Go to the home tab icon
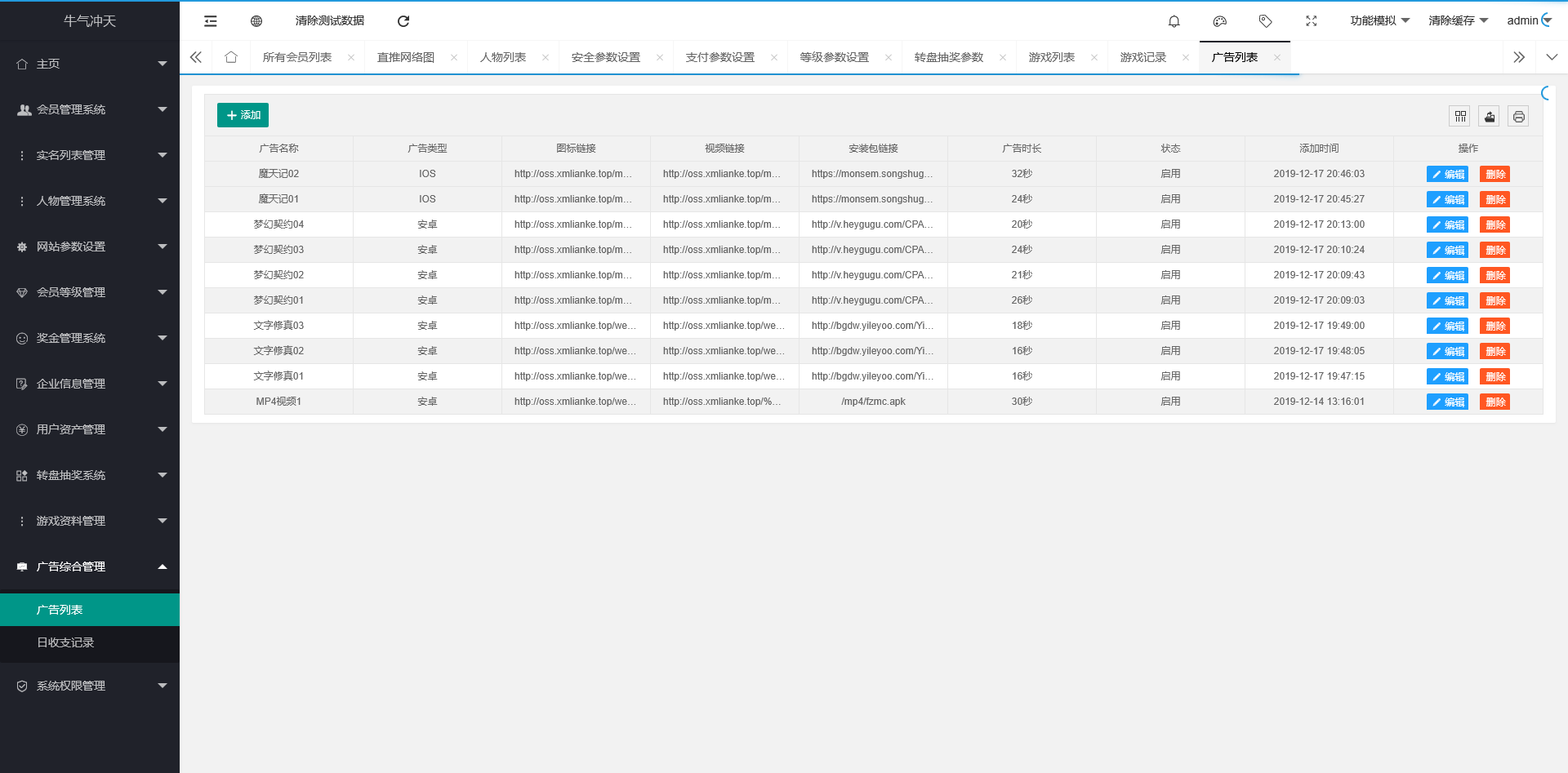The height and width of the screenshot is (773, 1568). (x=231, y=57)
